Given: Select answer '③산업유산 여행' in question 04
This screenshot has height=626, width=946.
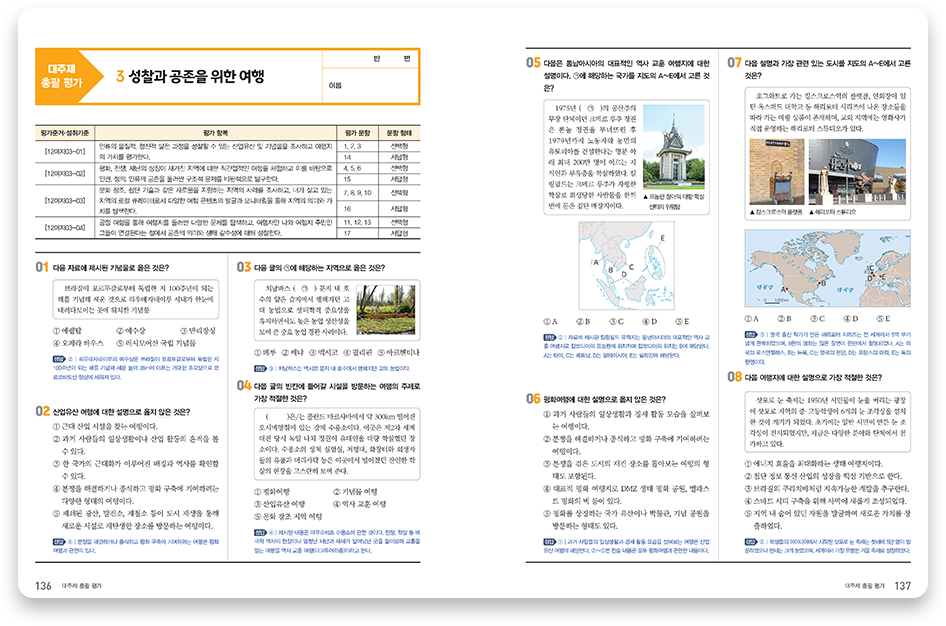Looking at the screenshot, I should pos(279,504).
